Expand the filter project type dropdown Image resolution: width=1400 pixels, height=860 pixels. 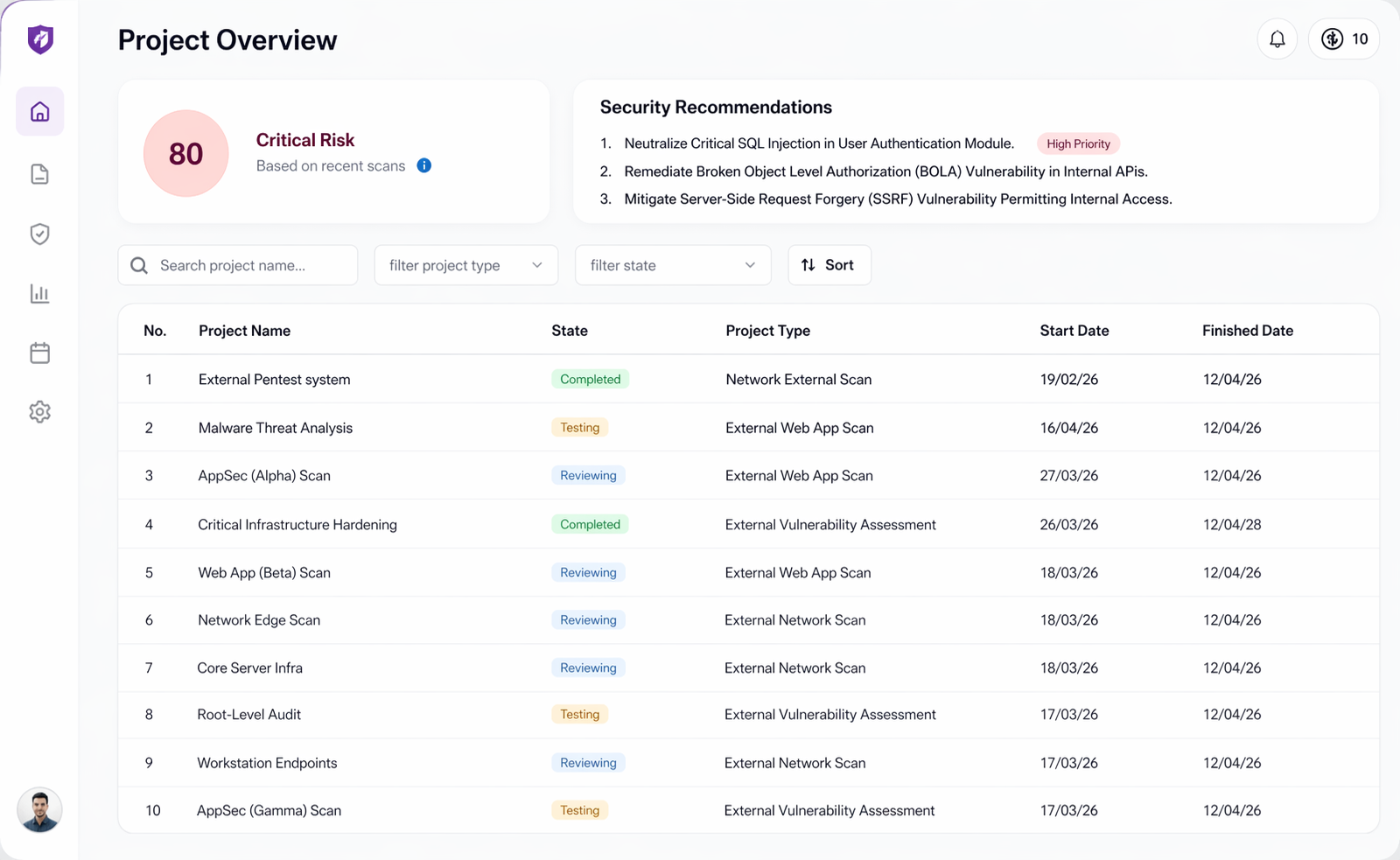pos(465,265)
